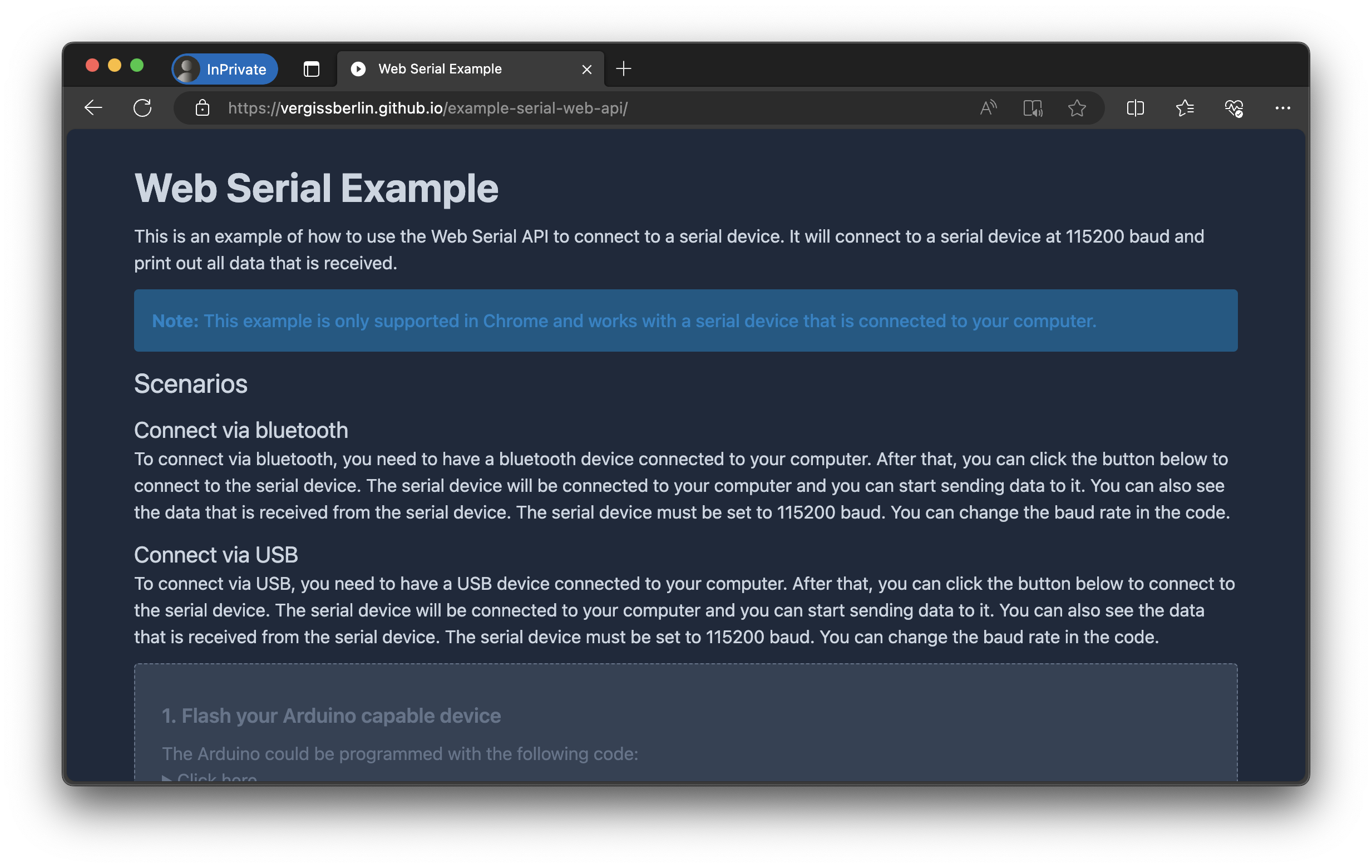
Task: Add page to favorites with star
Action: coord(1076,108)
